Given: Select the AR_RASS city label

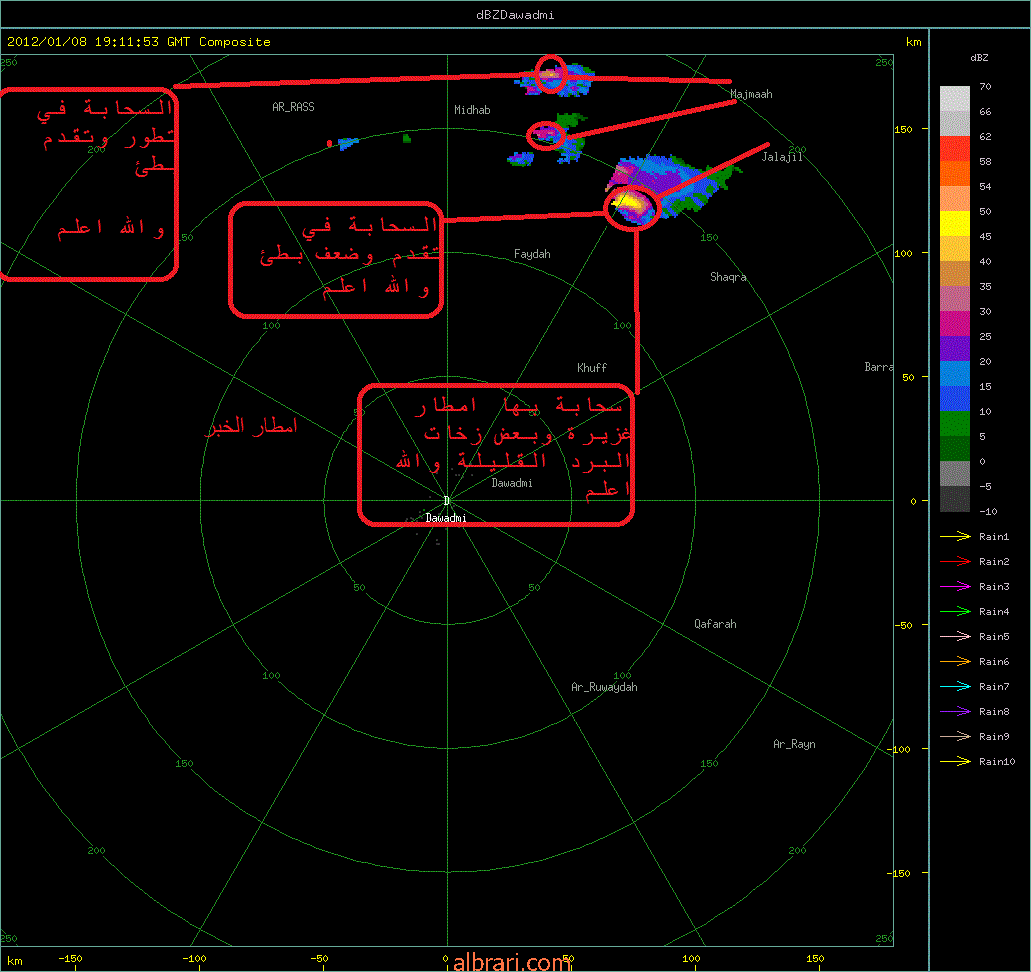Looking at the screenshot, I should 293,107.
